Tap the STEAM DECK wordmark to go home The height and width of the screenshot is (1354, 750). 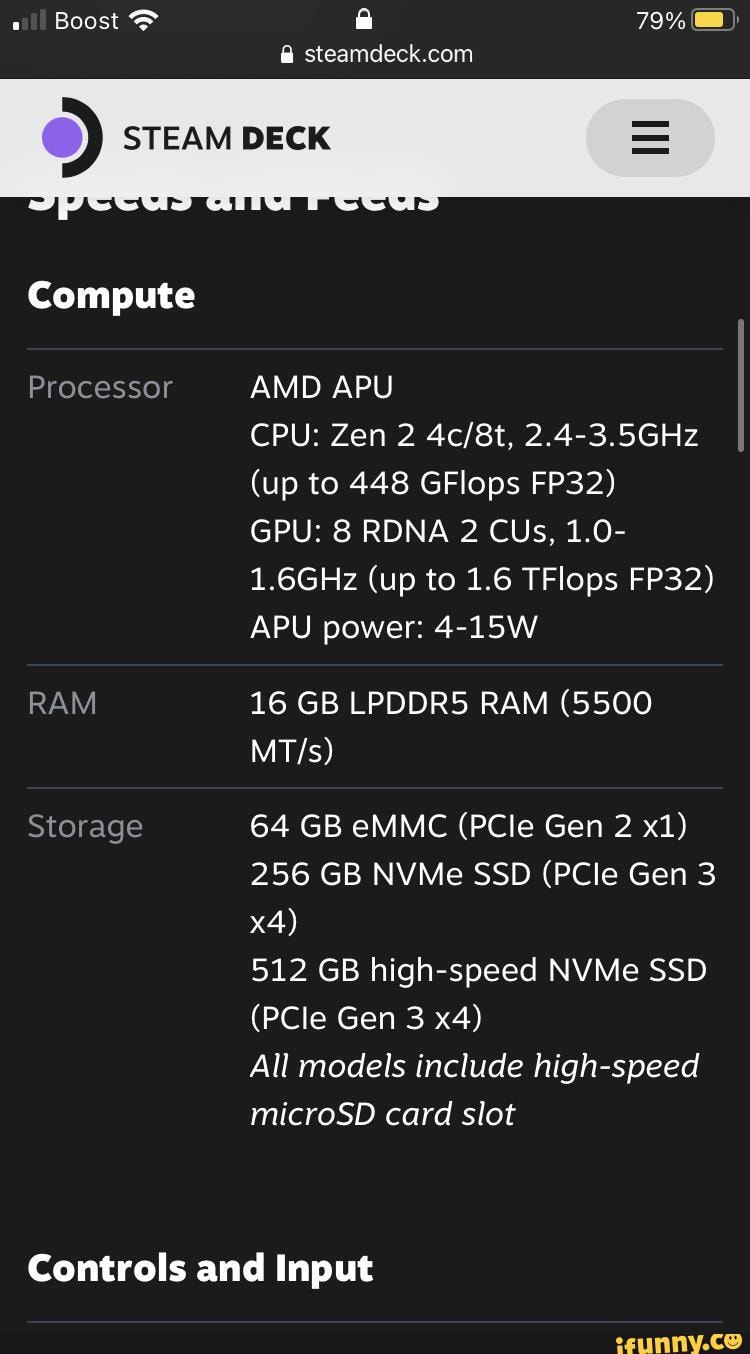[226, 138]
